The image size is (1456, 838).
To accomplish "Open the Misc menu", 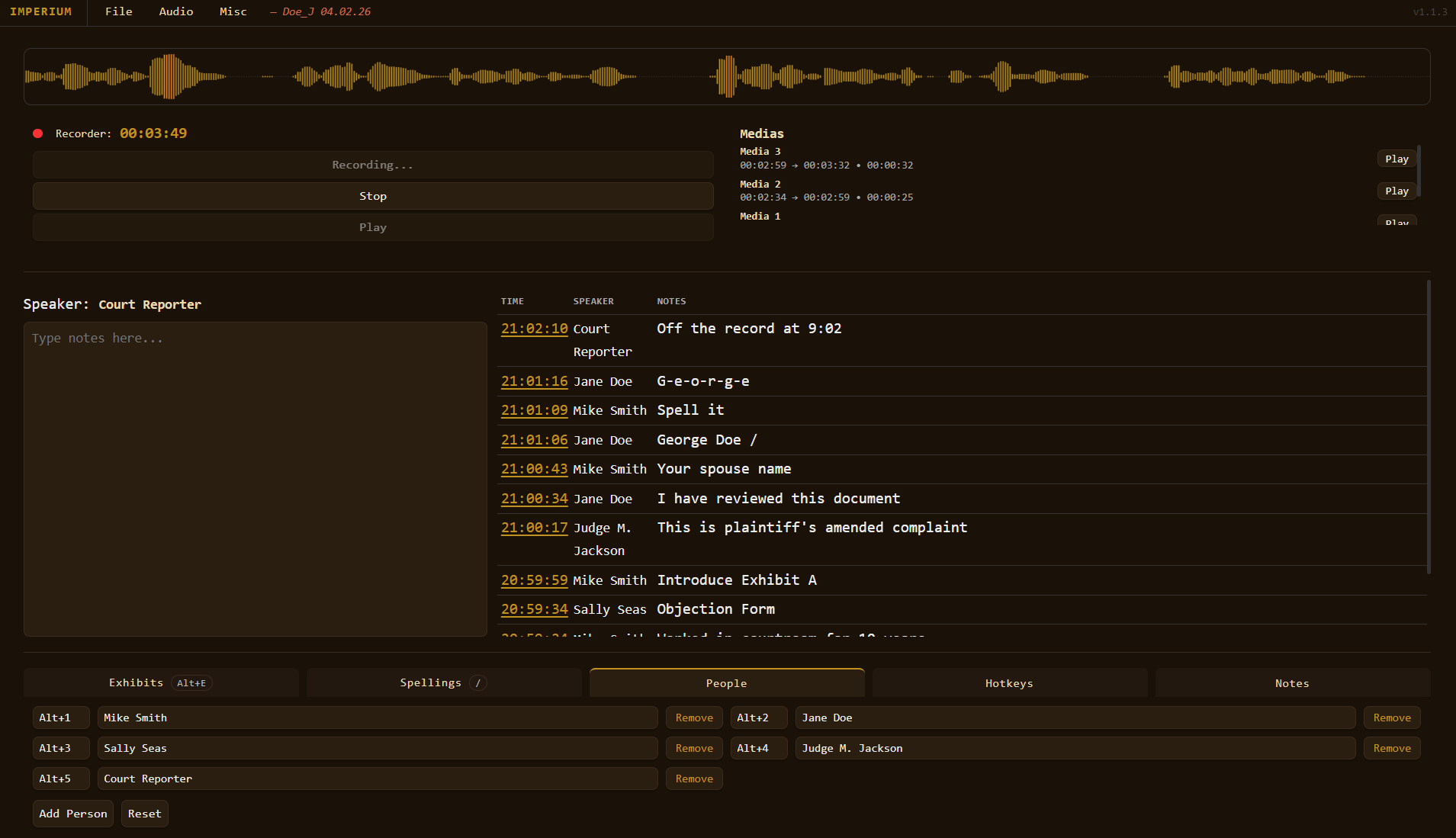I will click(x=233, y=11).
